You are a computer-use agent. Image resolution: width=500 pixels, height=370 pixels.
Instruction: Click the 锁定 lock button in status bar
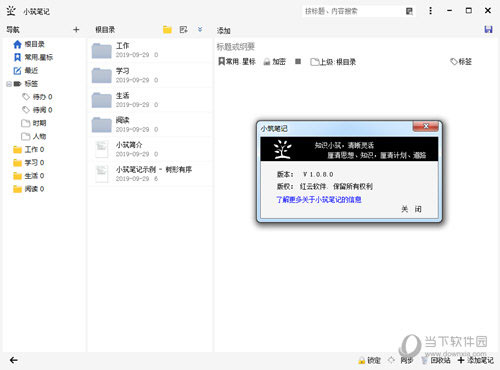tap(369, 360)
